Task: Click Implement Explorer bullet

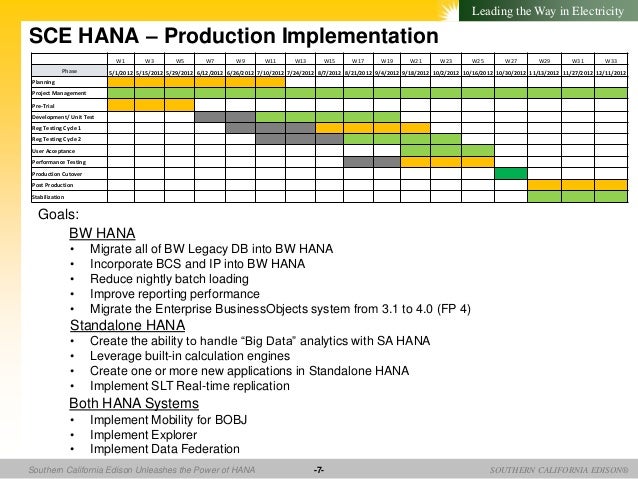Action: click(x=144, y=435)
